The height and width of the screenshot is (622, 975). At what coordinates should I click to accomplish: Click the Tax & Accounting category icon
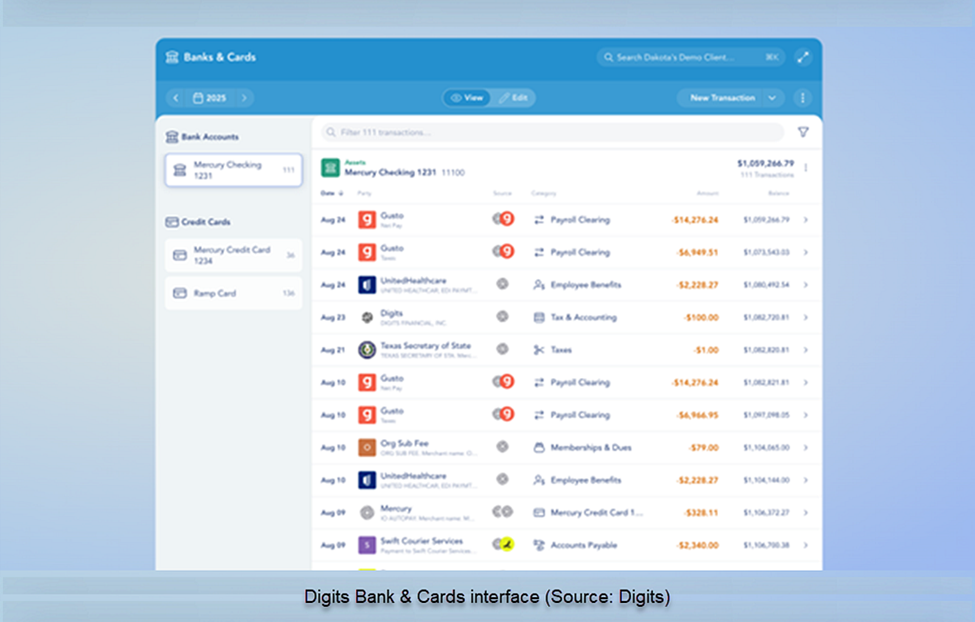(x=539, y=317)
